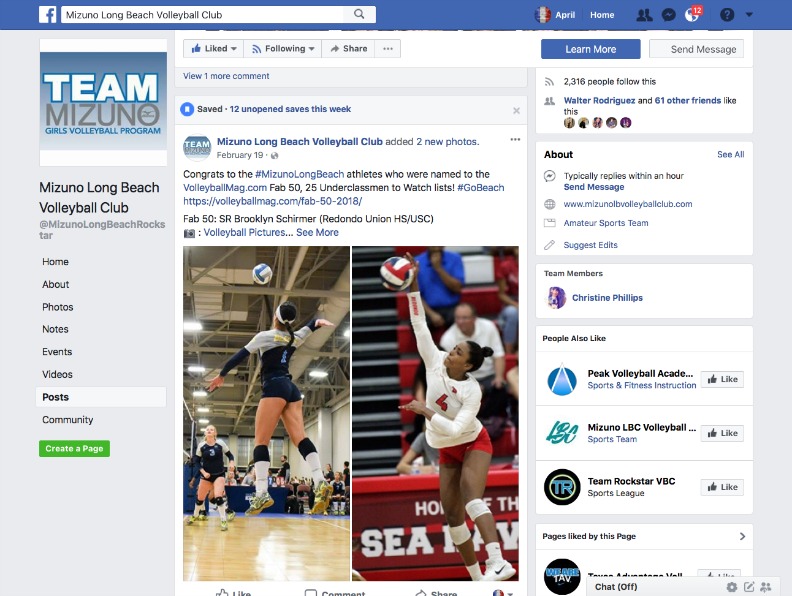Click the Share page button
The image size is (792, 596).
point(349,48)
